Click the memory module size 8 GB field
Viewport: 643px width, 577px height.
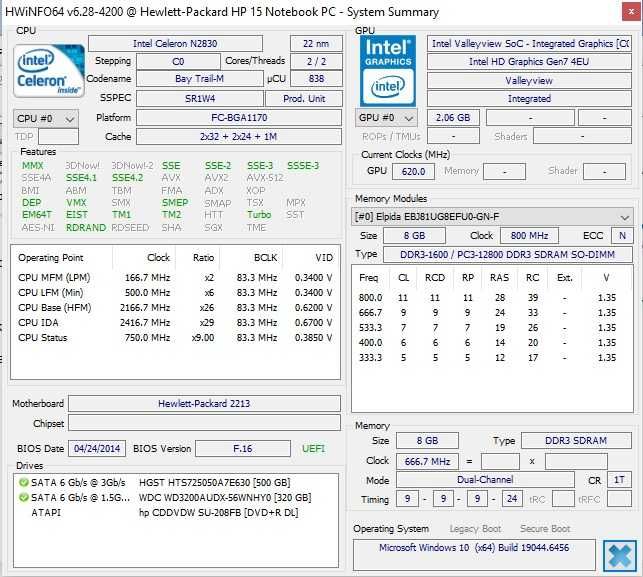(x=414, y=235)
